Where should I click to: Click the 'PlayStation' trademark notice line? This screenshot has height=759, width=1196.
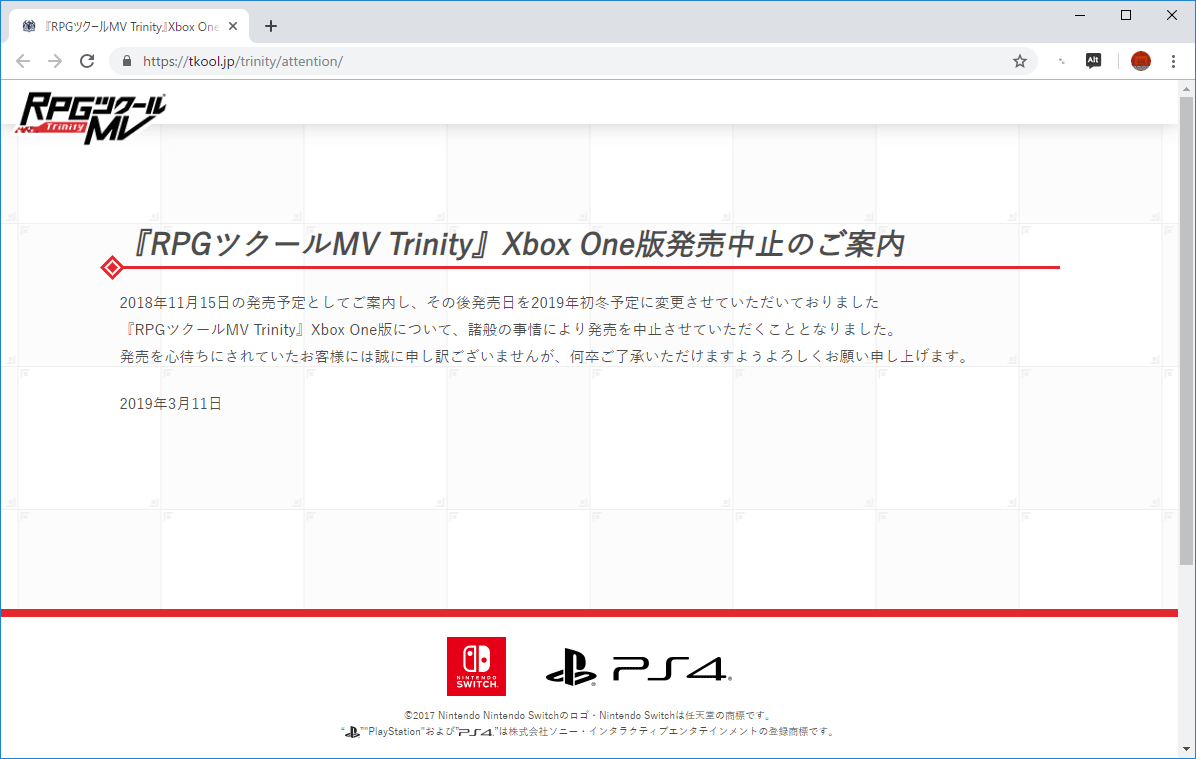[589, 732]
